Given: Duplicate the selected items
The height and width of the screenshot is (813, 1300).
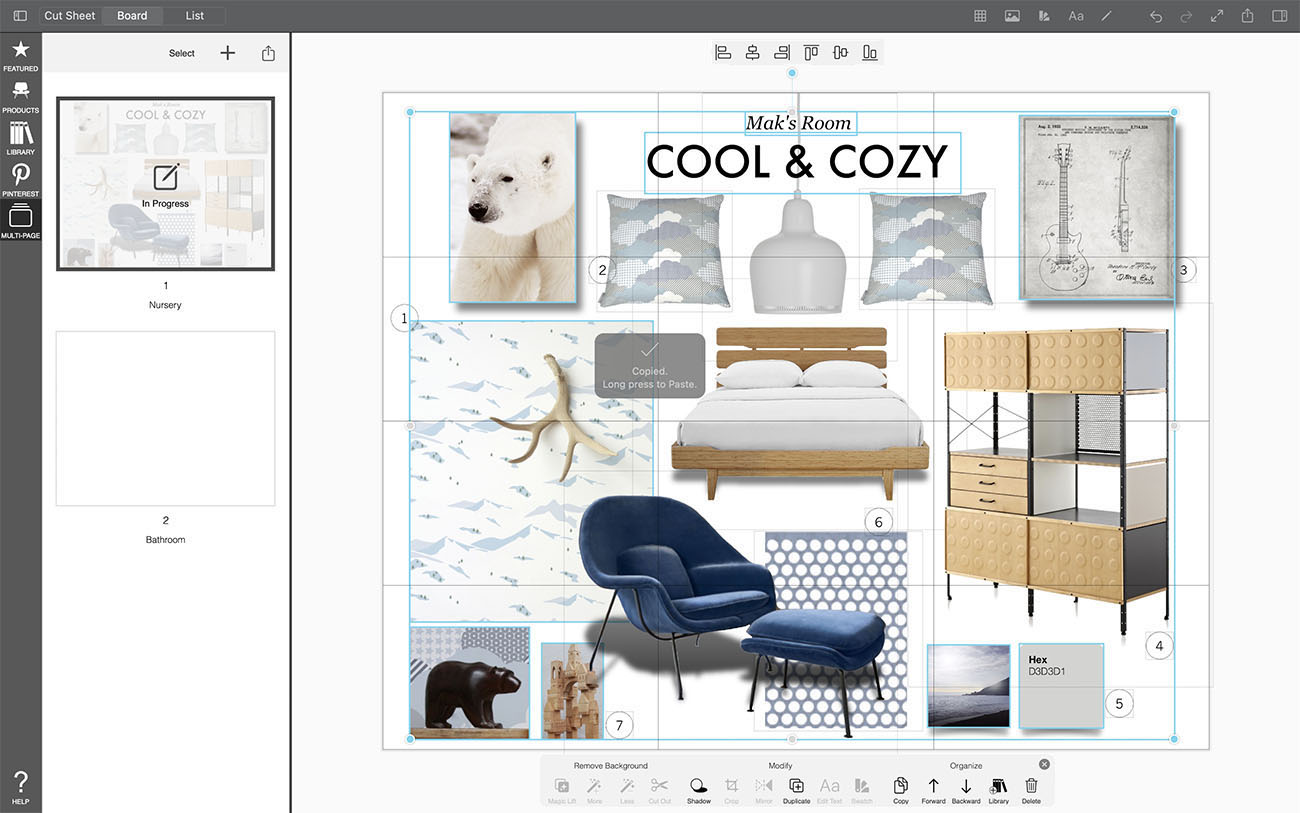Looking at the screenshot, I should (796, 788).
